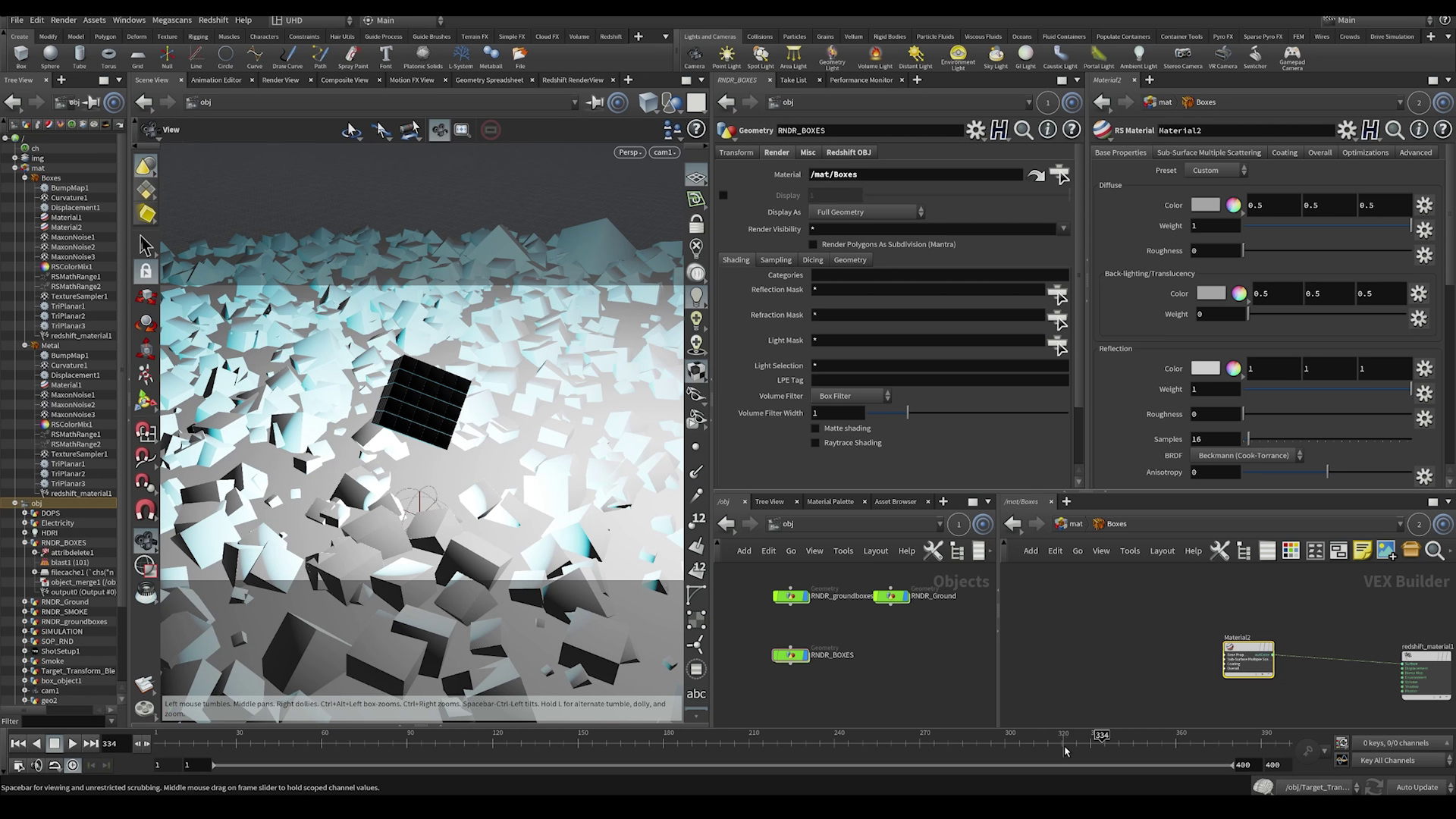Enable Matte shading checkbox

point(815,428)
